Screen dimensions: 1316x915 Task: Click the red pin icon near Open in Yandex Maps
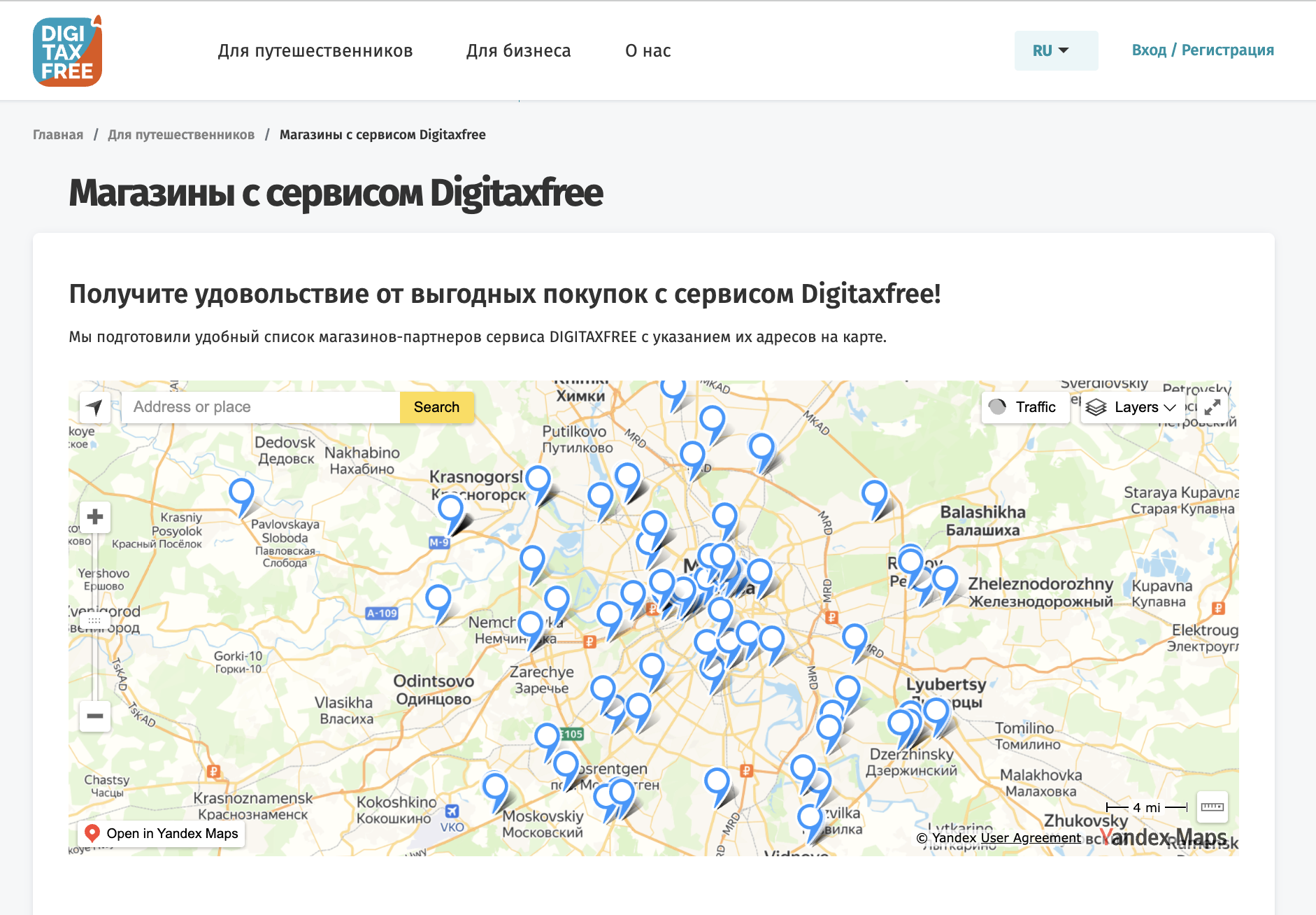tap(92, 832)
